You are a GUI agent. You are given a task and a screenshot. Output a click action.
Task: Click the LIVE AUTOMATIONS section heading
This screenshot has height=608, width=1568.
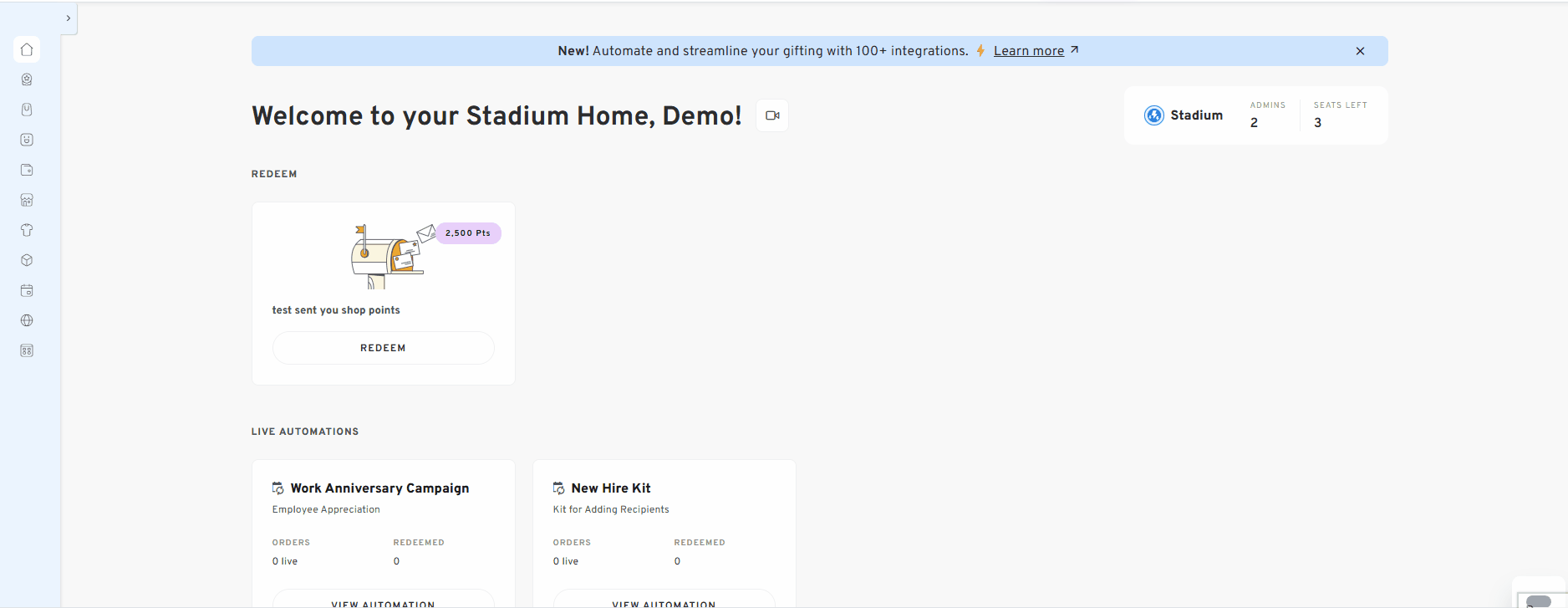(305, 432)
